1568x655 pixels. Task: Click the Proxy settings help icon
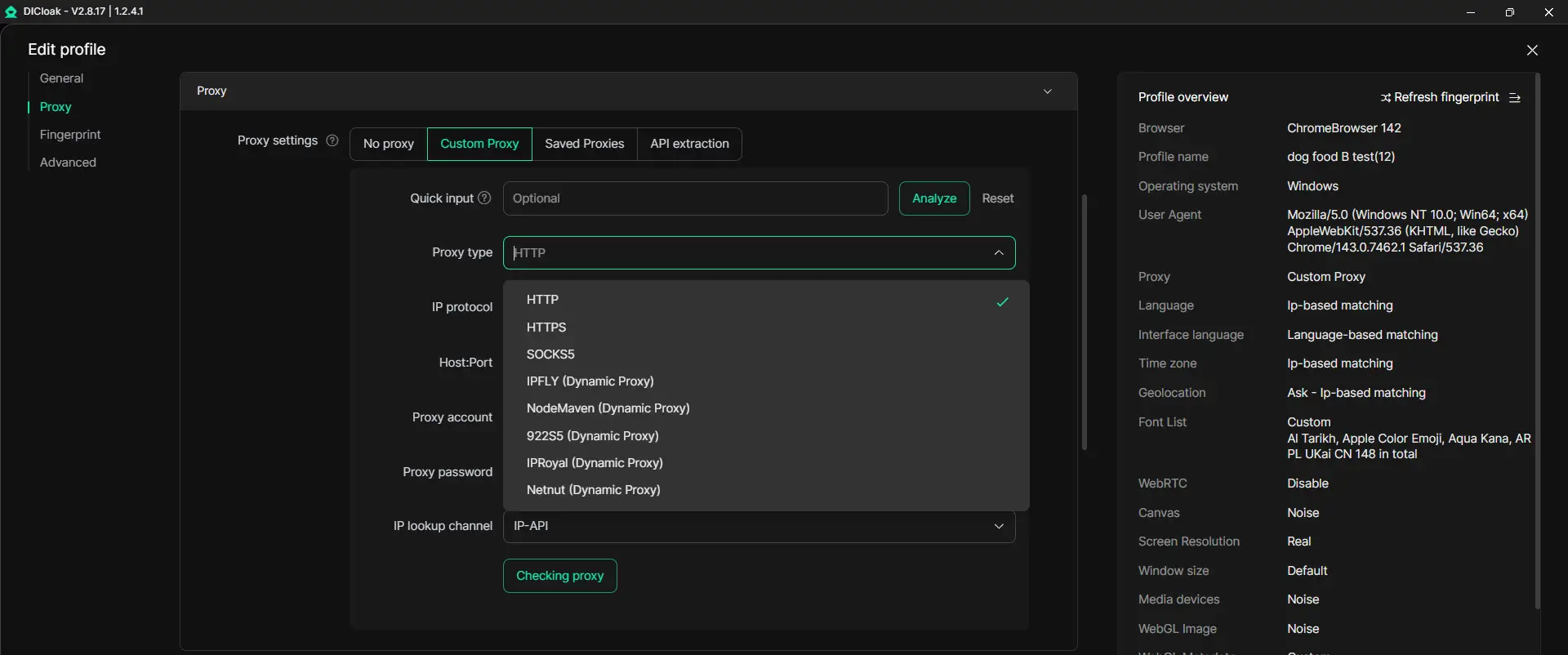332,140
